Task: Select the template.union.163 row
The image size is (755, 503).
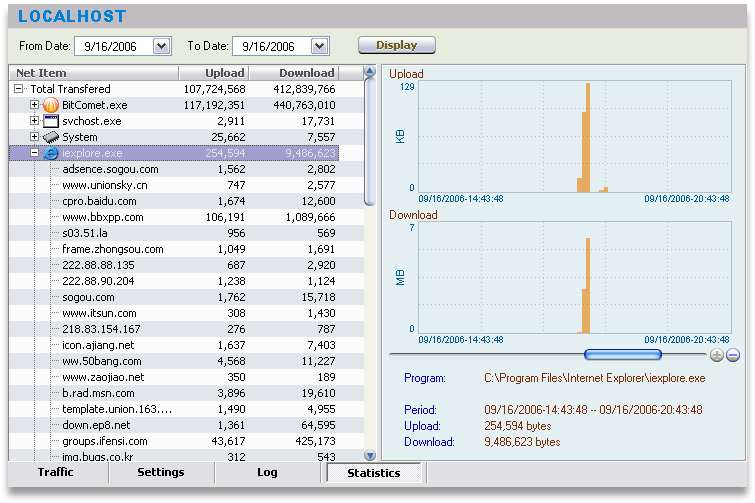Action: [x=186, y=409]
